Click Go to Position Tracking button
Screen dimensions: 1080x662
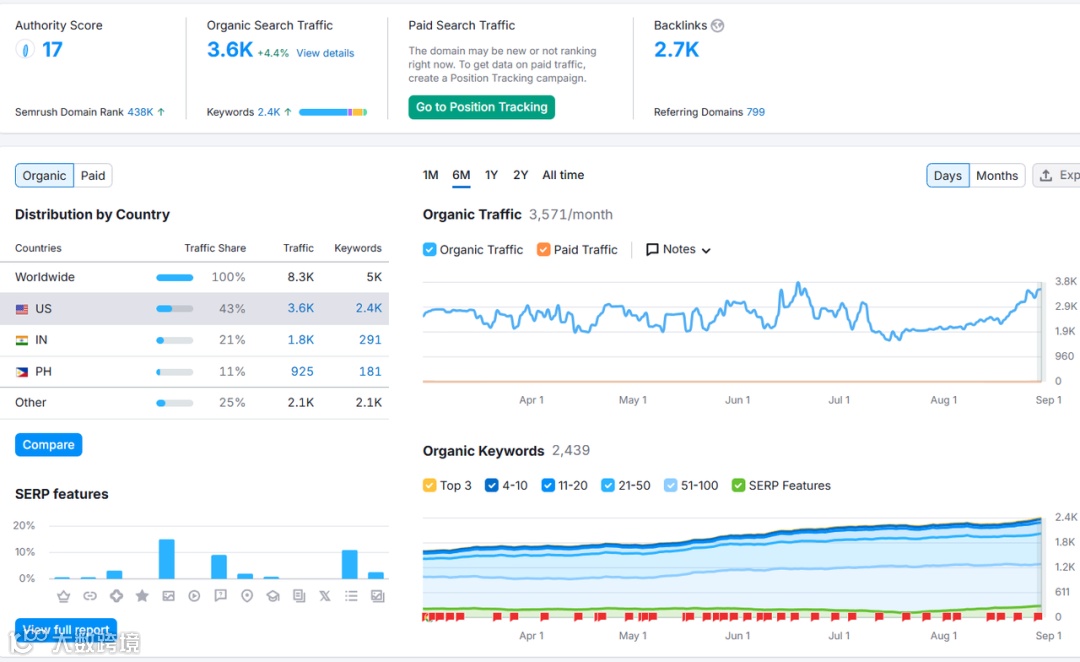481,107
